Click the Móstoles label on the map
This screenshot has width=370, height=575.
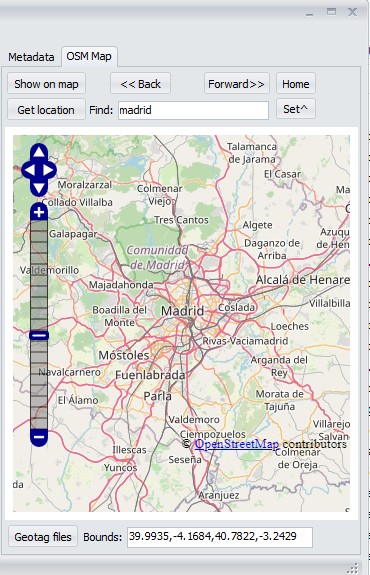point(124,355)
